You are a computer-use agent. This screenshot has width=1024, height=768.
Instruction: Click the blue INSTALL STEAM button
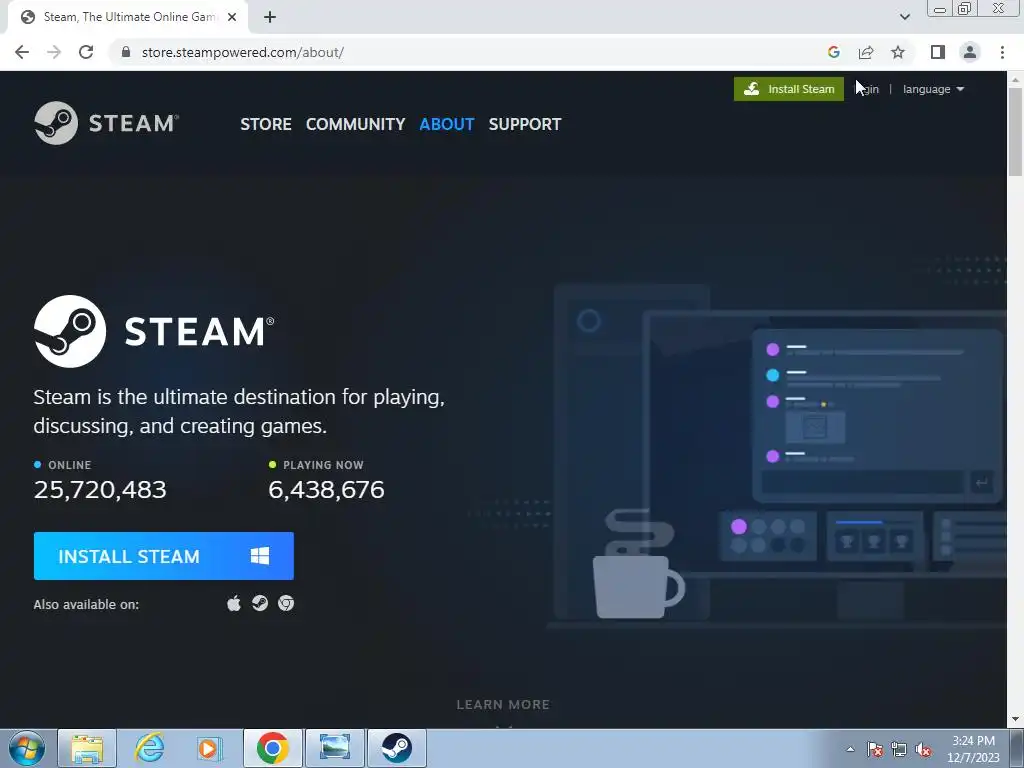pos(163,556)
